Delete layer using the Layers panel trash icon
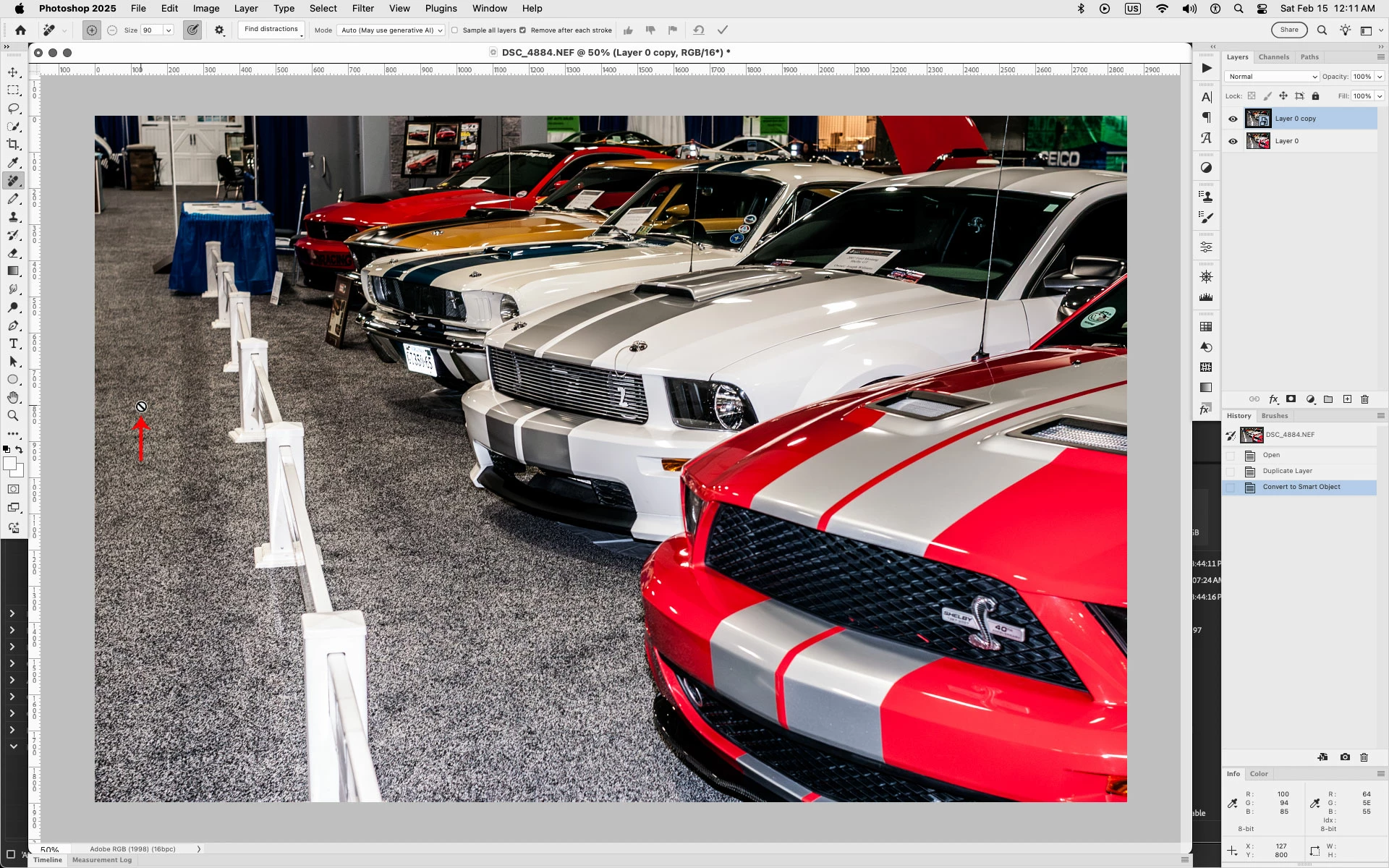1389x868 pixels. (1365, 399)
